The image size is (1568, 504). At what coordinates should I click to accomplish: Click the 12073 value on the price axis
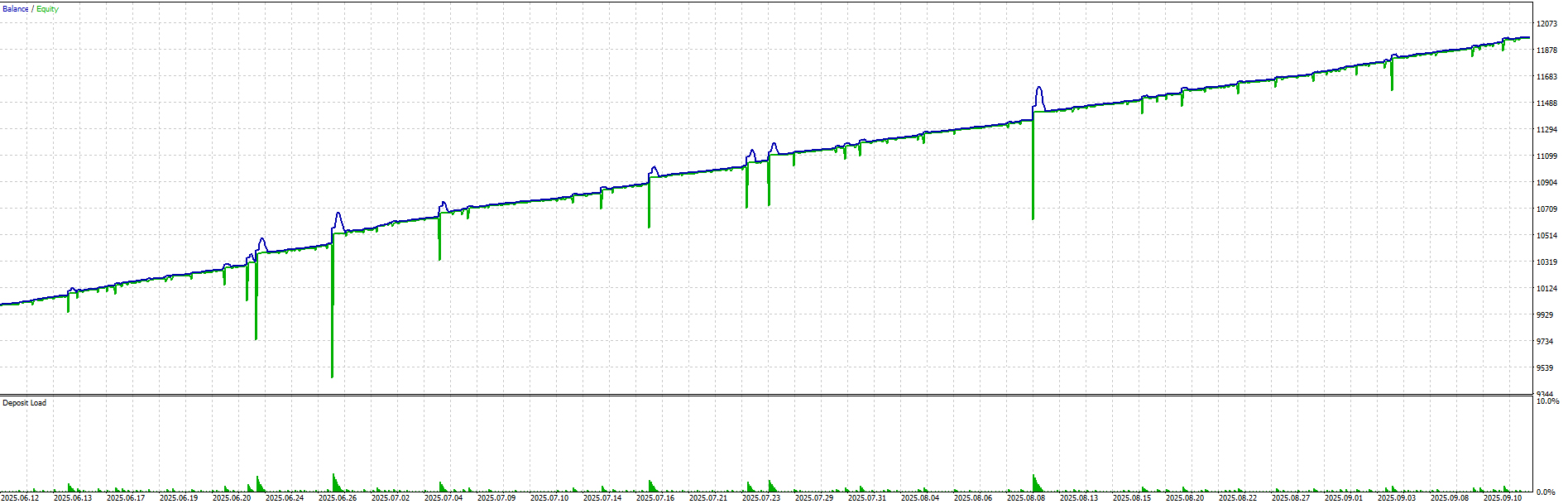pos(1546,24)
